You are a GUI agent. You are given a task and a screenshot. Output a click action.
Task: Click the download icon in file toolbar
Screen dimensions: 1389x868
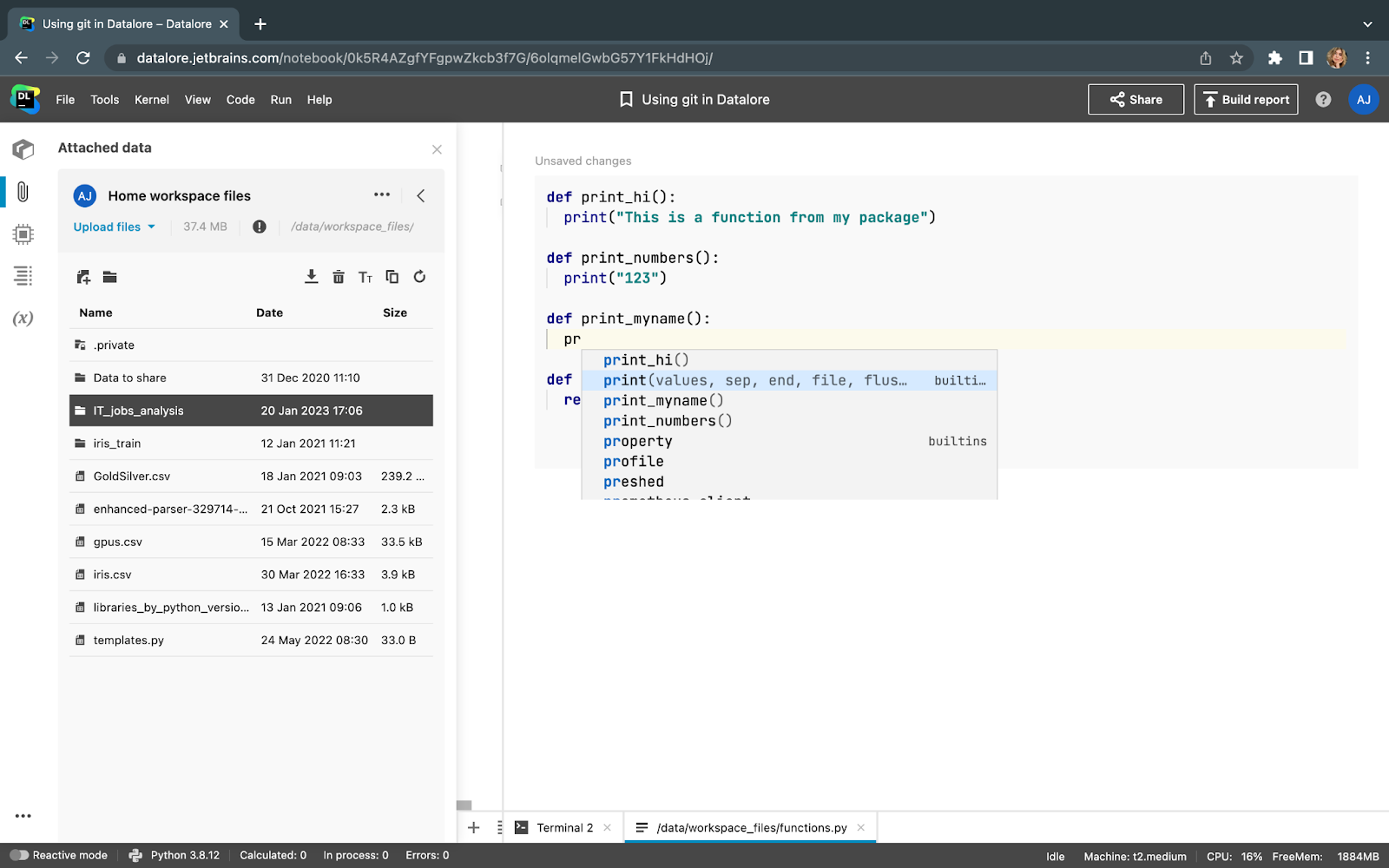click(x=311, y=277)
